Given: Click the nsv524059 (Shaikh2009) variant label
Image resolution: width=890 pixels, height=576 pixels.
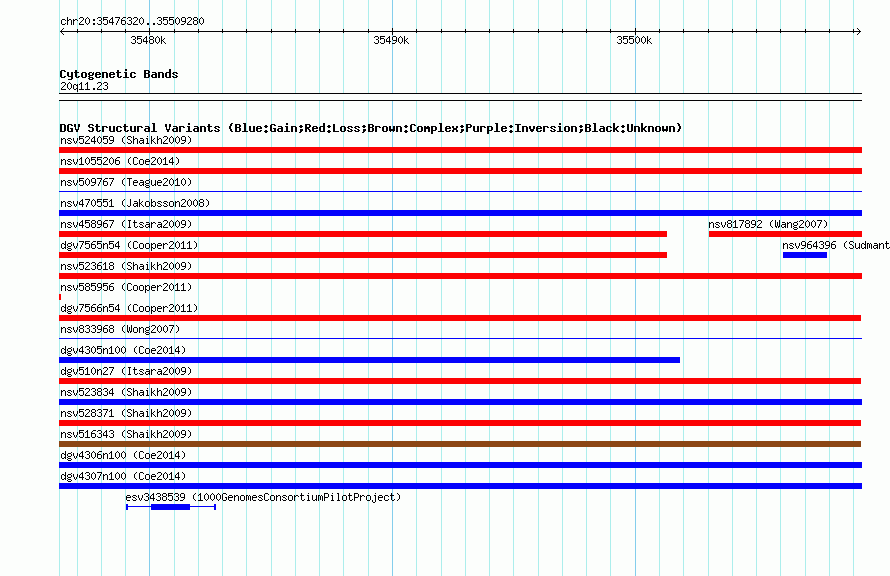Looking at the screenshot, I should (x=126, y=140).
